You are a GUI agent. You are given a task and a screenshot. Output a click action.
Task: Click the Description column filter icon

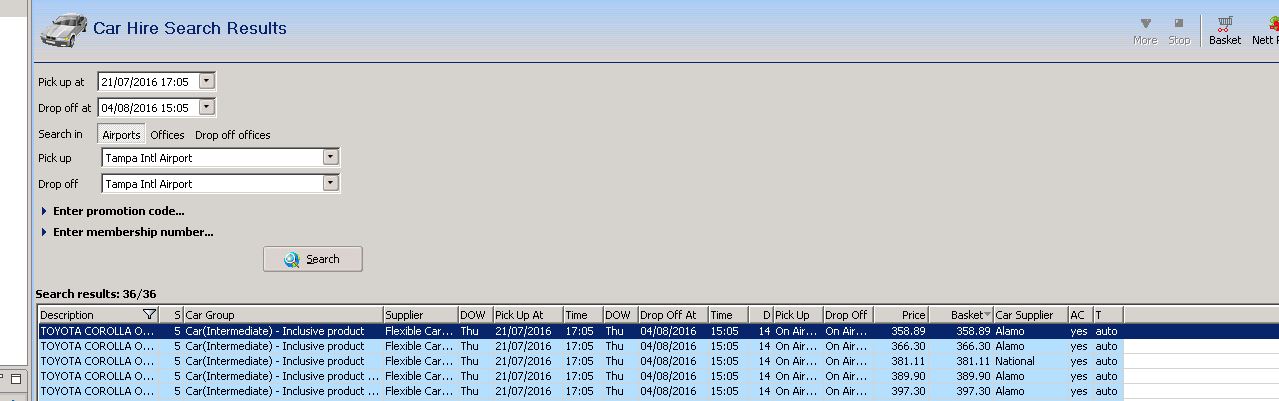[150, 315]
